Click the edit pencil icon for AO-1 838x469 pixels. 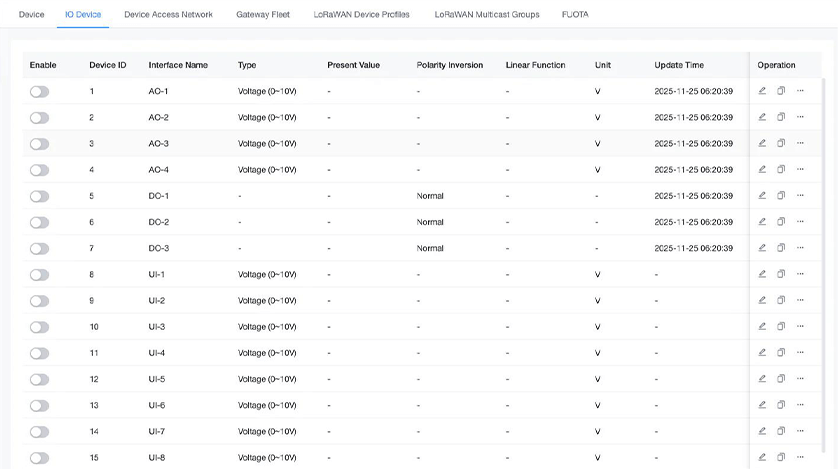coord(762,91)
